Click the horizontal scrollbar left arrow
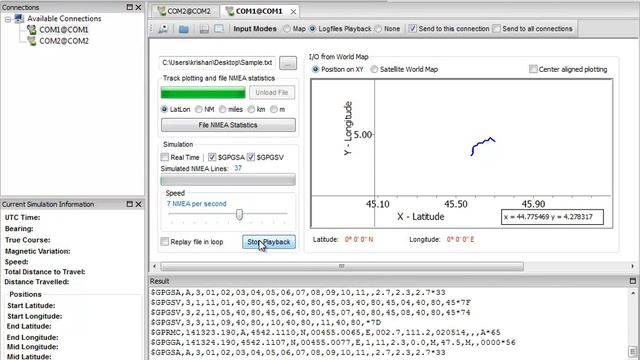This screenshot has height=360, width=640. (154, 267)
